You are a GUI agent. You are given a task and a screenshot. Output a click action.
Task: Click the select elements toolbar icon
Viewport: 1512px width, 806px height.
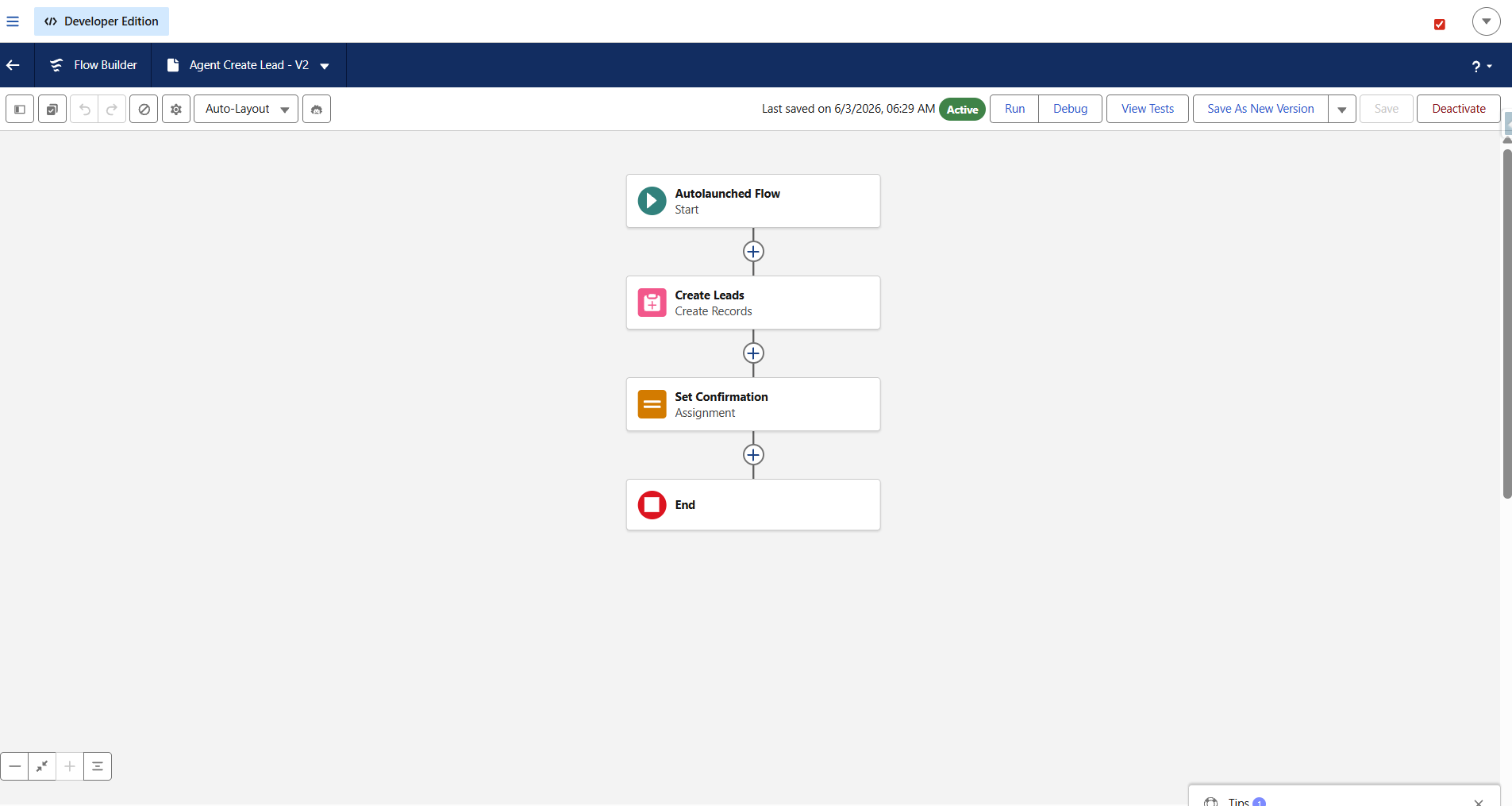click(x=52, y=109)
